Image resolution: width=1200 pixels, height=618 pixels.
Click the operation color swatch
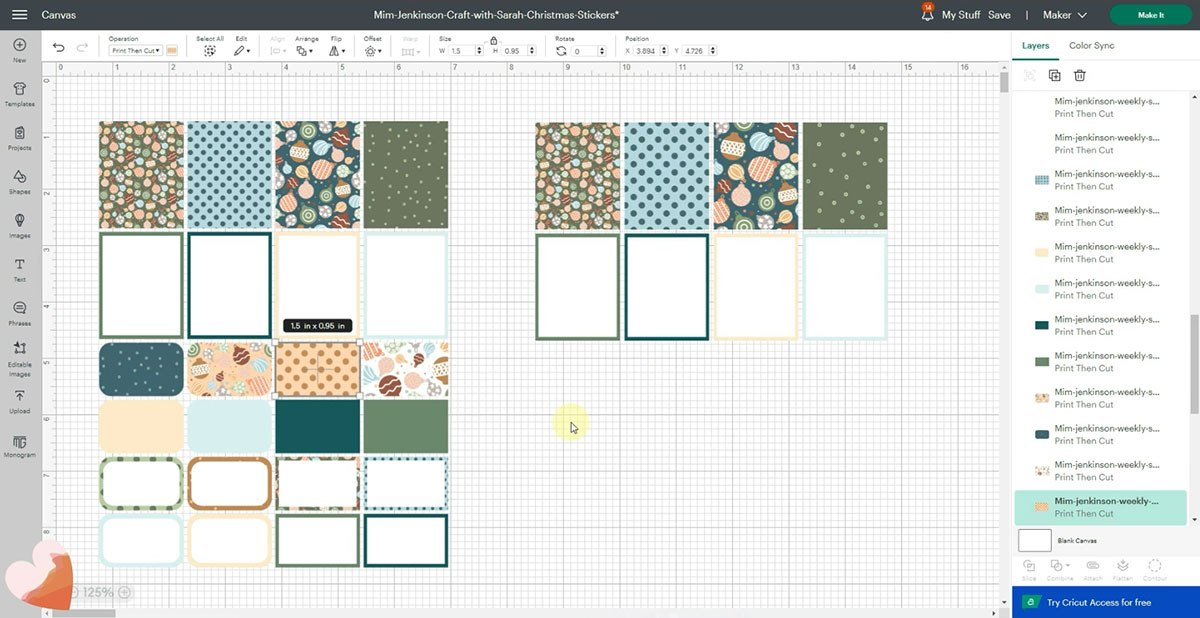[172, 50]
